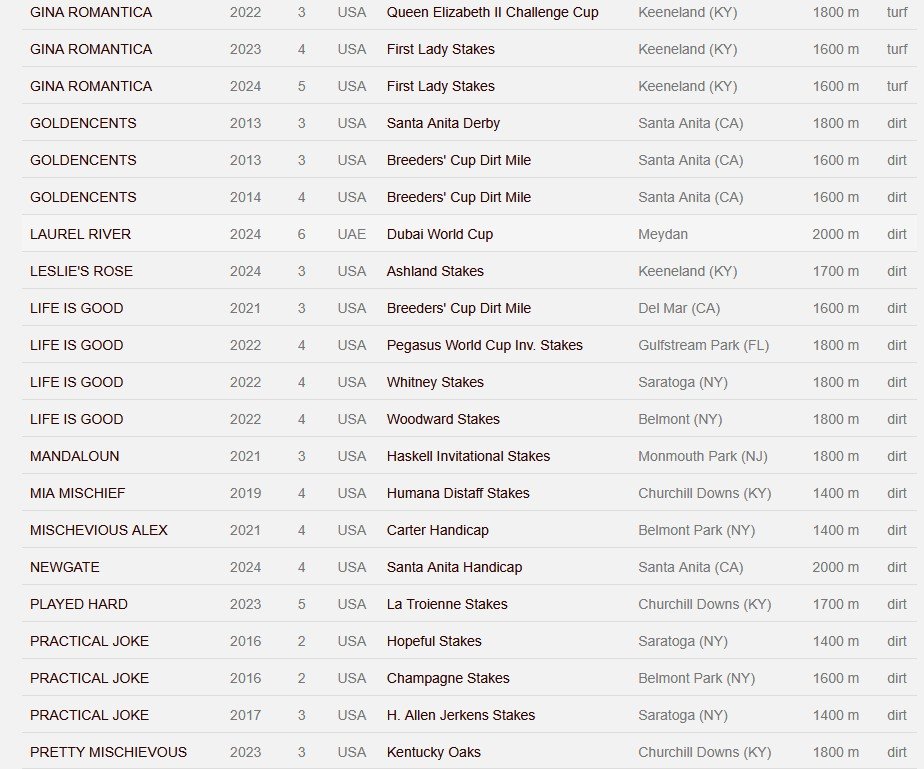Select Belmont Park (NY) in Carter Handicap row
The width and height of the screenshot is (924, 769).
[x=696, y=531]
